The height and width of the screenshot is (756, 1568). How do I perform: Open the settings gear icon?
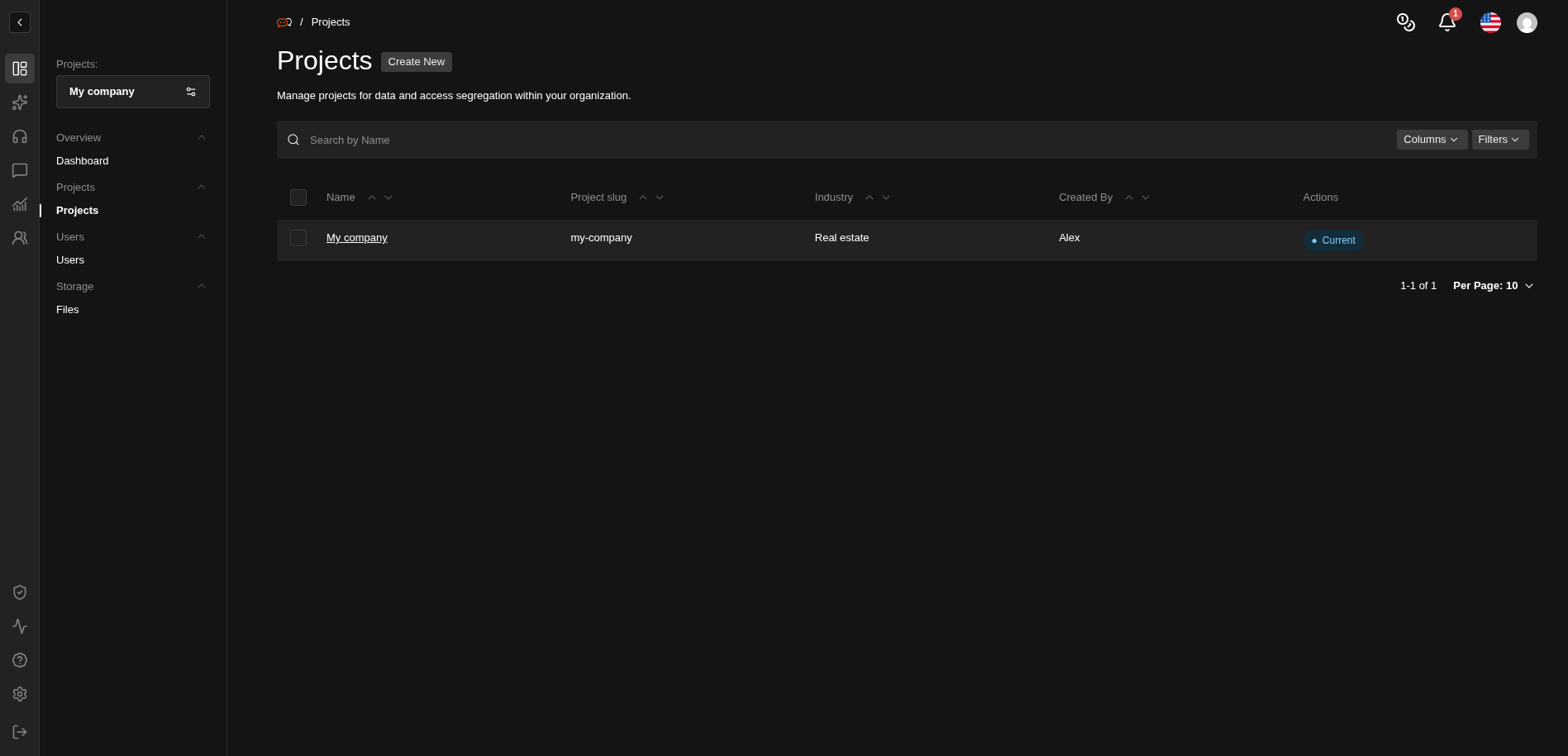click(20, 694)
